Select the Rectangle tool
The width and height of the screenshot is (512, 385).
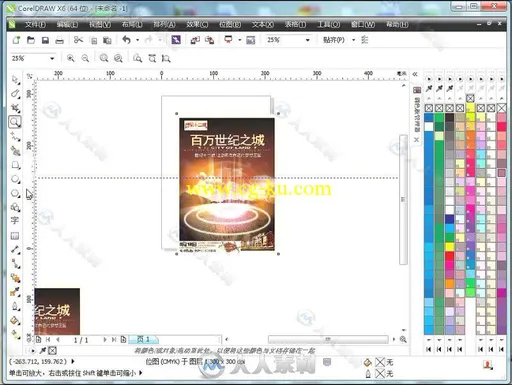[15, 165]
